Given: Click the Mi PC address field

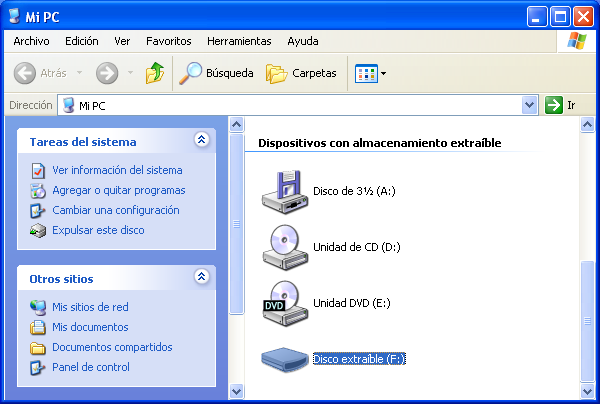Looking at the screenshot, I should point(290,105).
